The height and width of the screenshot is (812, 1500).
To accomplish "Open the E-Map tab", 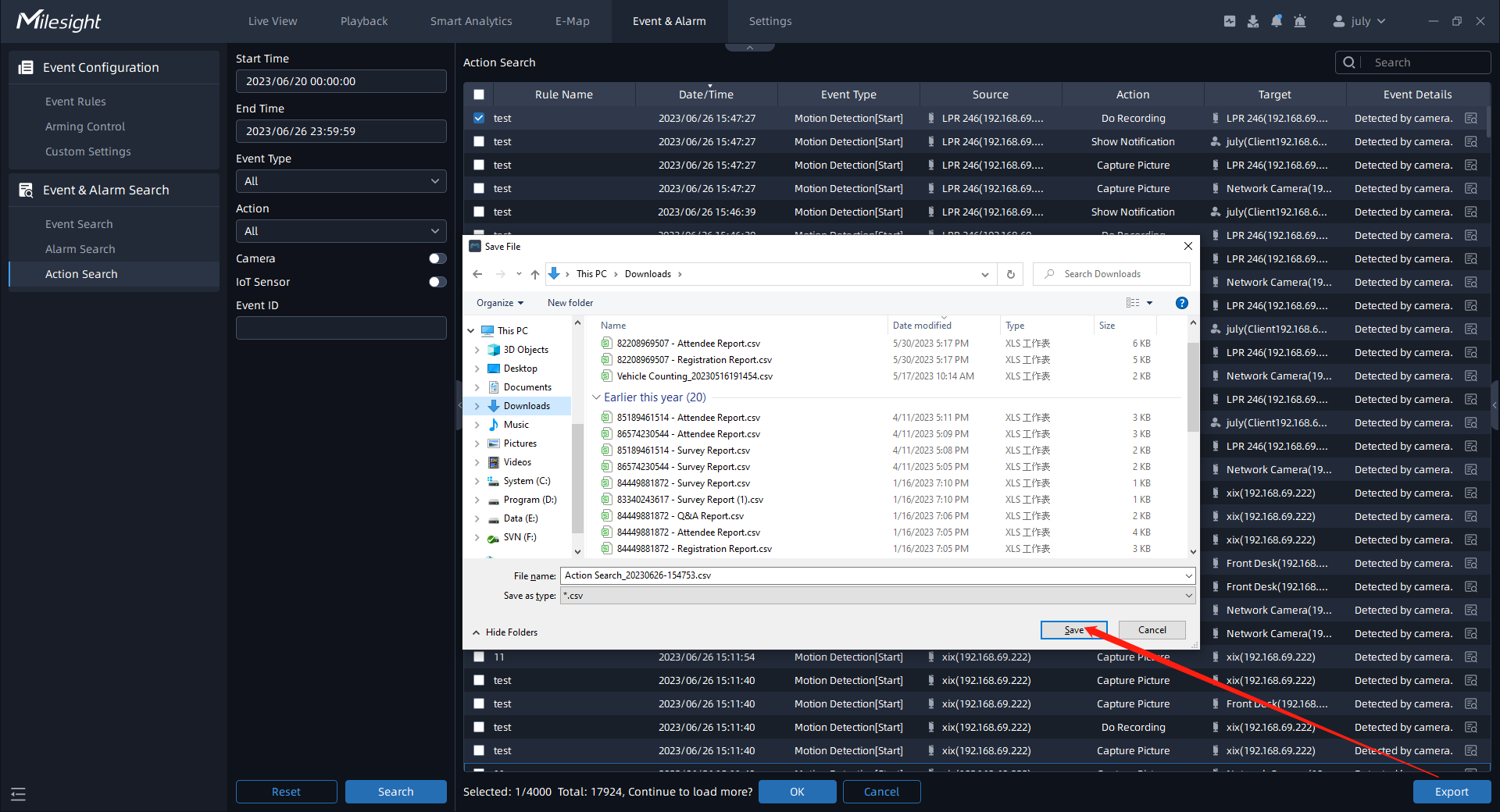I will 573,21.
